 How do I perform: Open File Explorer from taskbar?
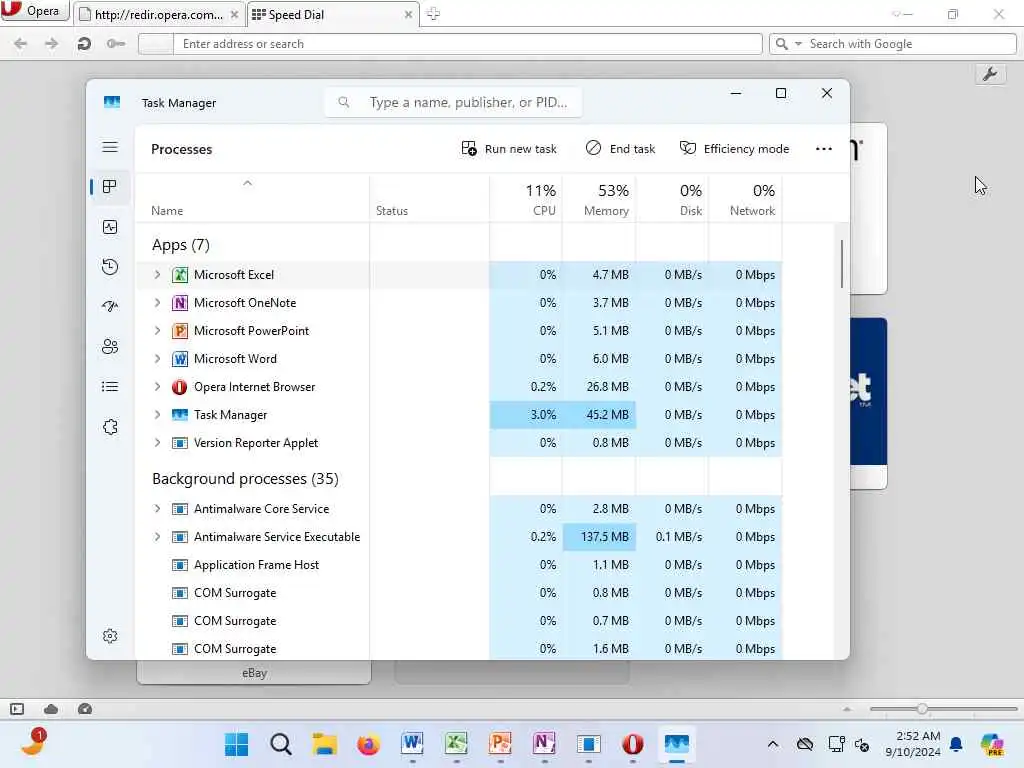point(325,744)
